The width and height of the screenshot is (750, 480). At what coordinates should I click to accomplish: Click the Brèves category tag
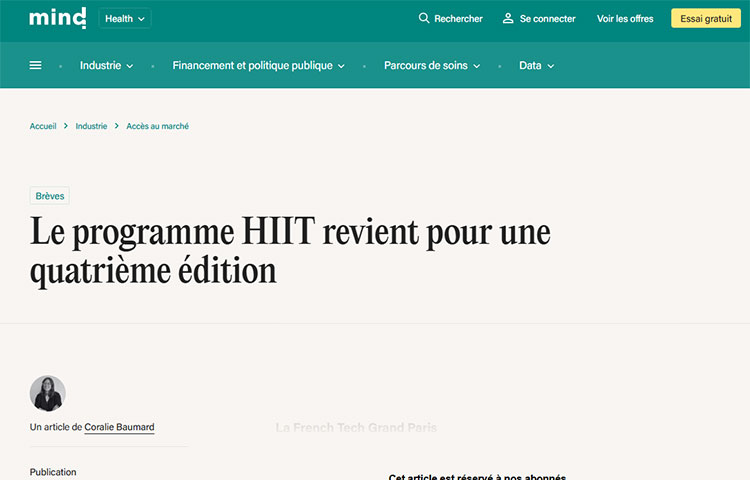(x=50, y=196)
